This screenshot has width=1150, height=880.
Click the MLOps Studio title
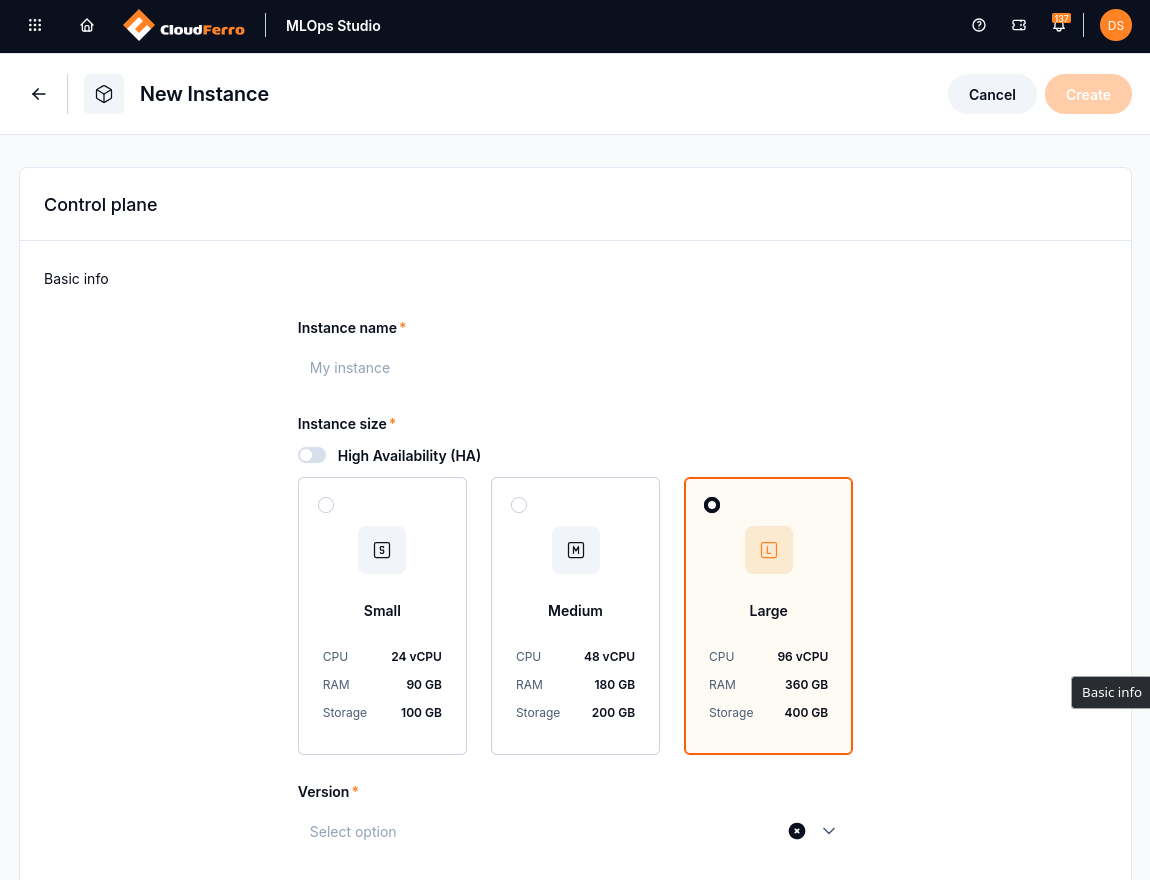[333, 26]
